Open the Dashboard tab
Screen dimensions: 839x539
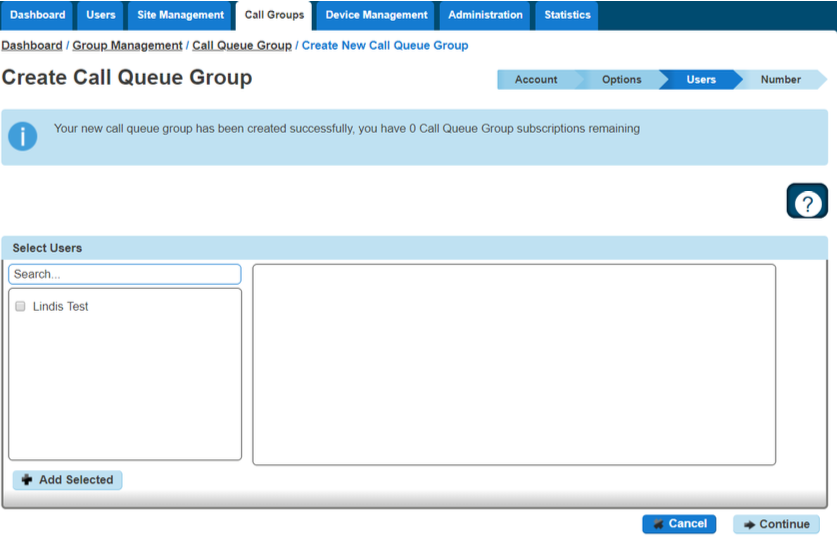[x=37, y=15]
